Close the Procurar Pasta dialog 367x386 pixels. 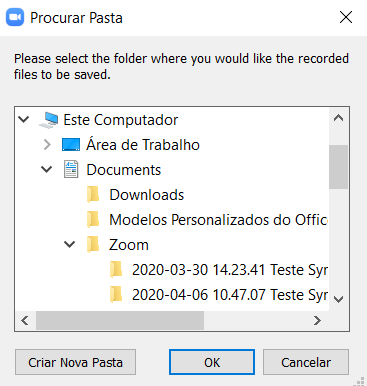click(x=346, y=17)
